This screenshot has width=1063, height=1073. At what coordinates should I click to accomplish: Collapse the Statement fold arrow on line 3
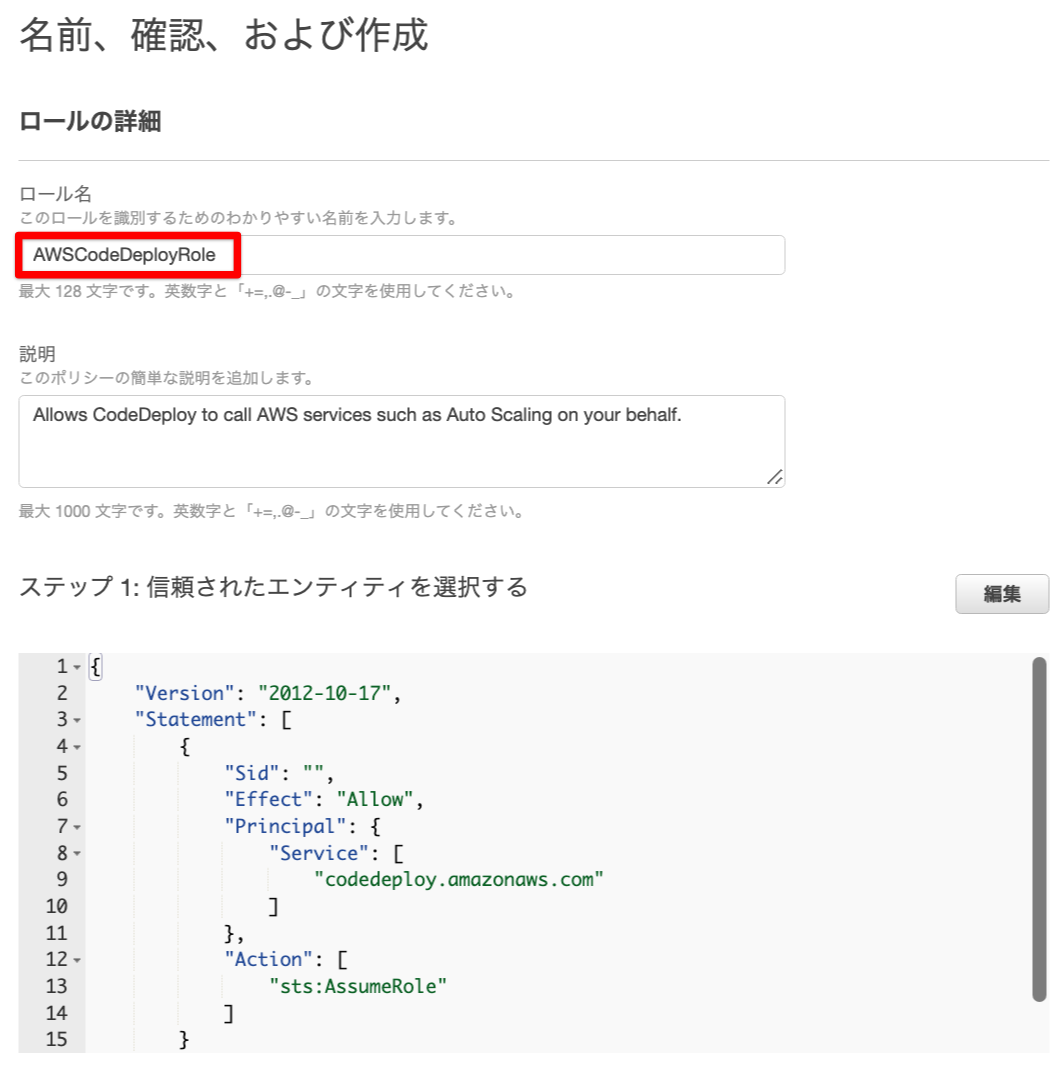point(77,720)
